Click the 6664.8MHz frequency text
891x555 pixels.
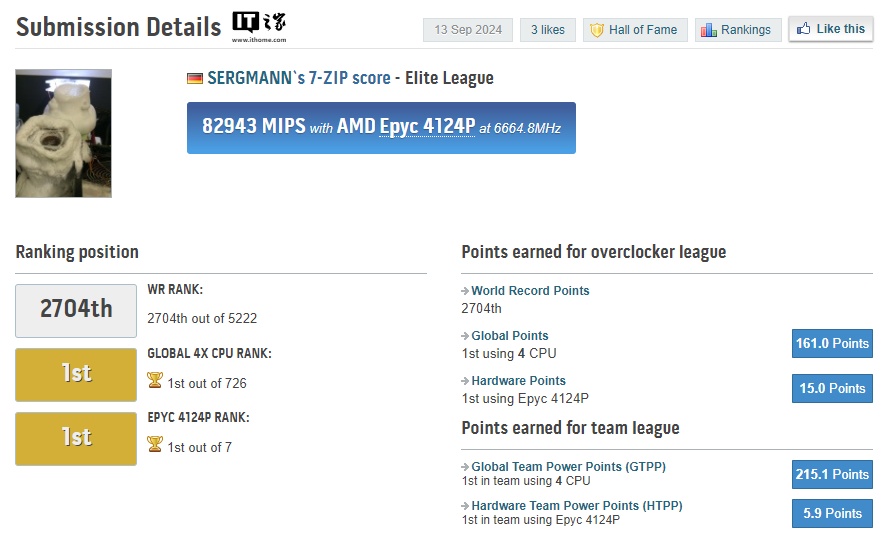527,128
